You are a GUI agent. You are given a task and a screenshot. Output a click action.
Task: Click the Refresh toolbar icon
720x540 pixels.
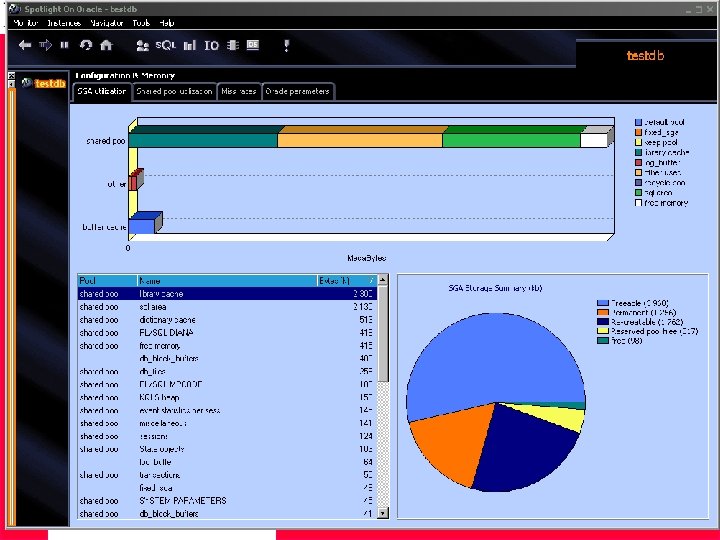(x=86, y=45)
